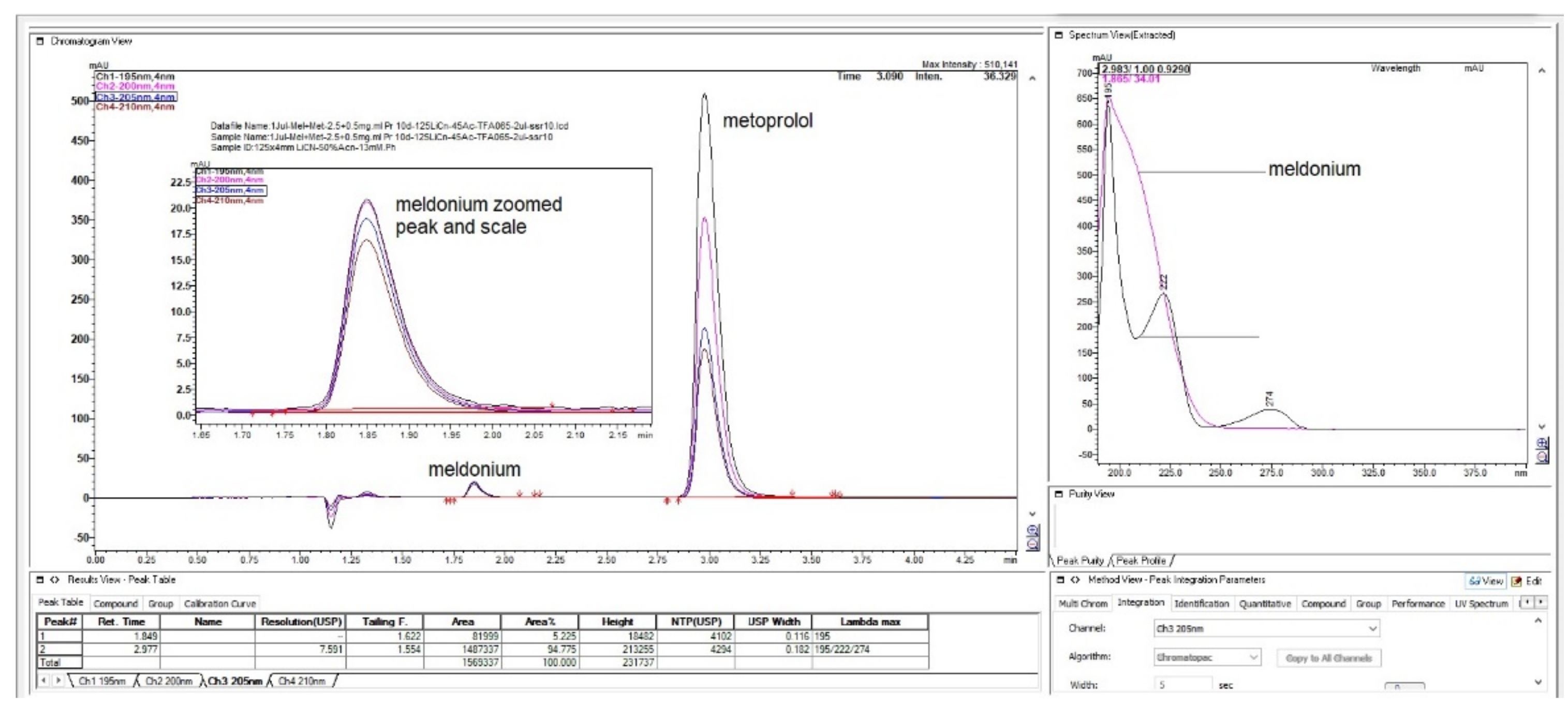The width and height of the screenshot is (1568, 709).
Task: Click channel tabs scroll-left arrow
Action: coord(44,681)
